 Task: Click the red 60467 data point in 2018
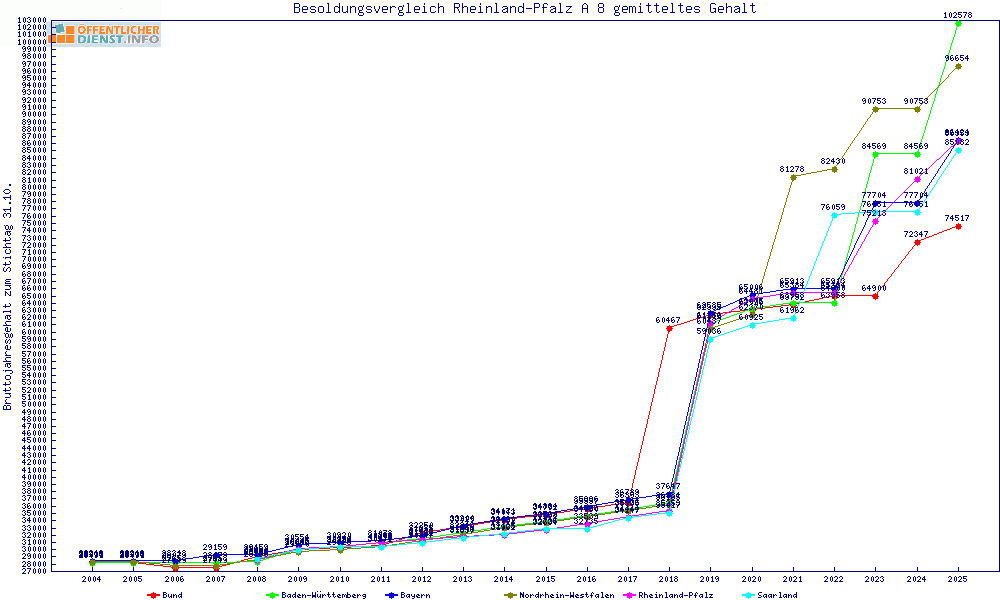[x=668, y=328]
